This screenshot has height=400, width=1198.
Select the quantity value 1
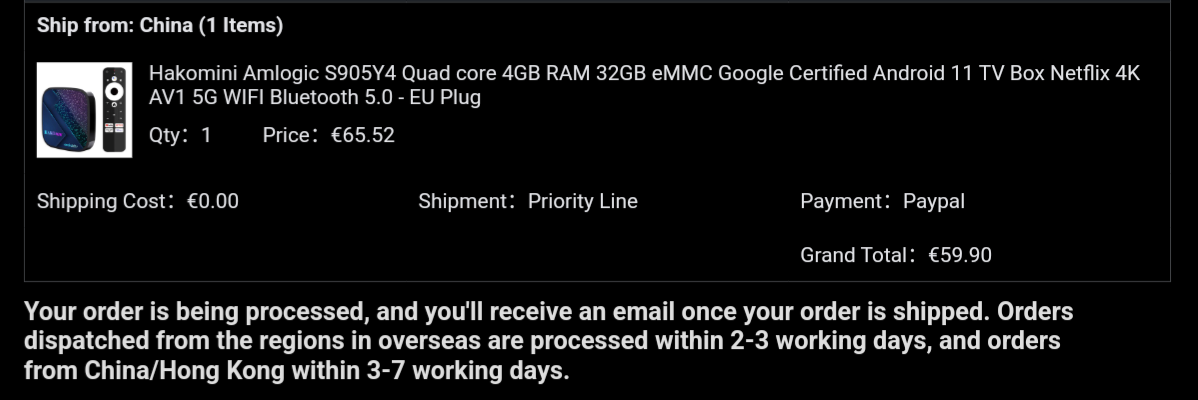(x=206, y=136)
